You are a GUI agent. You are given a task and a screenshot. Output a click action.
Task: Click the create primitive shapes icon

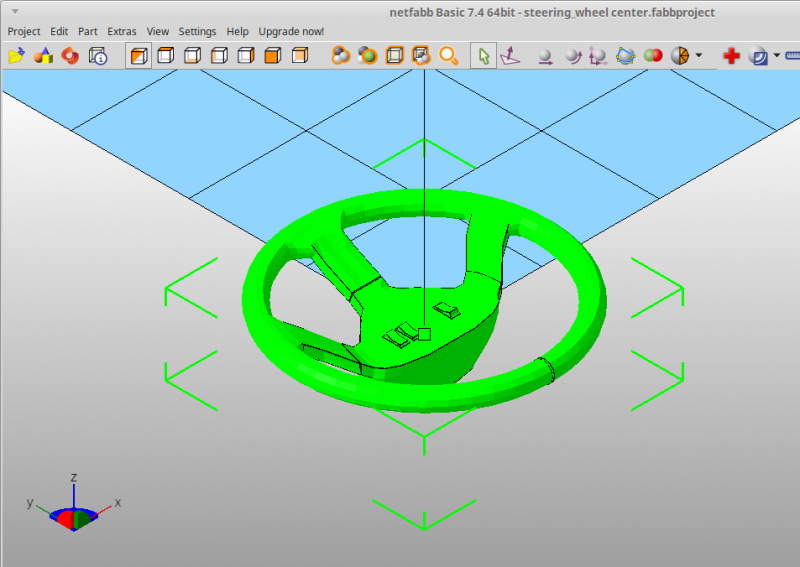click(43, 56)
